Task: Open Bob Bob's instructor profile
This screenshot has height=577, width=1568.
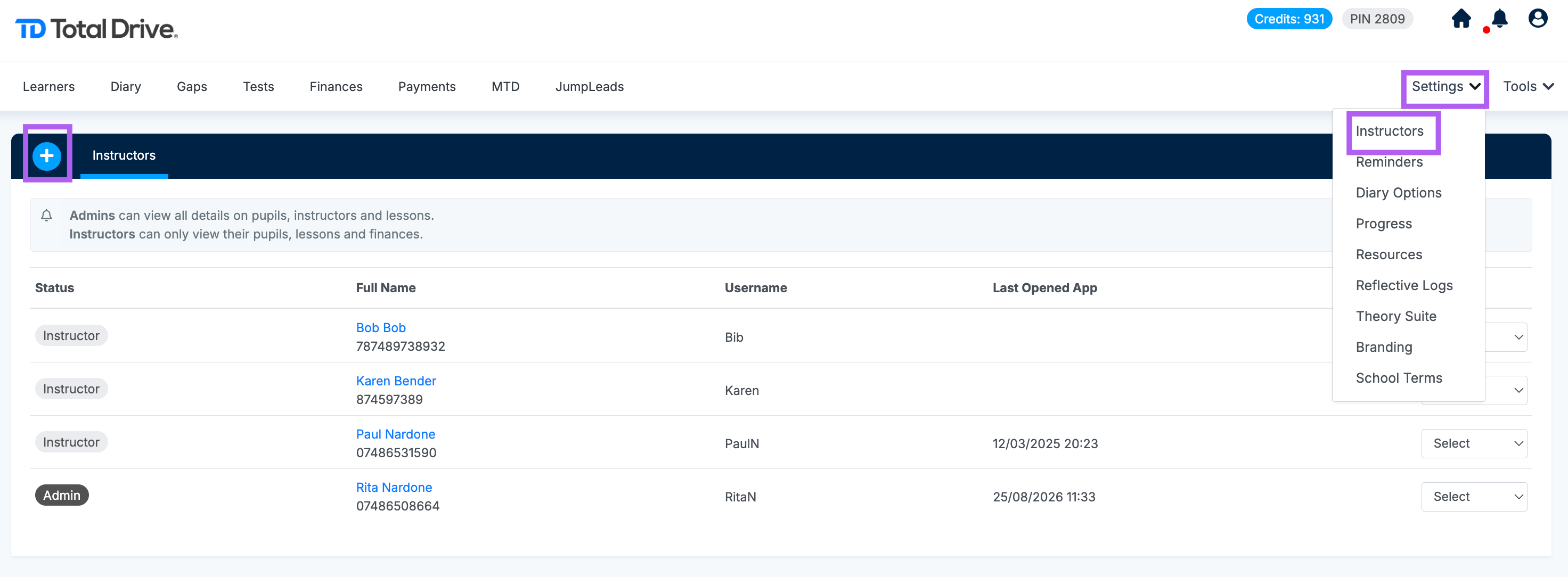Action: tap(381, 327)
